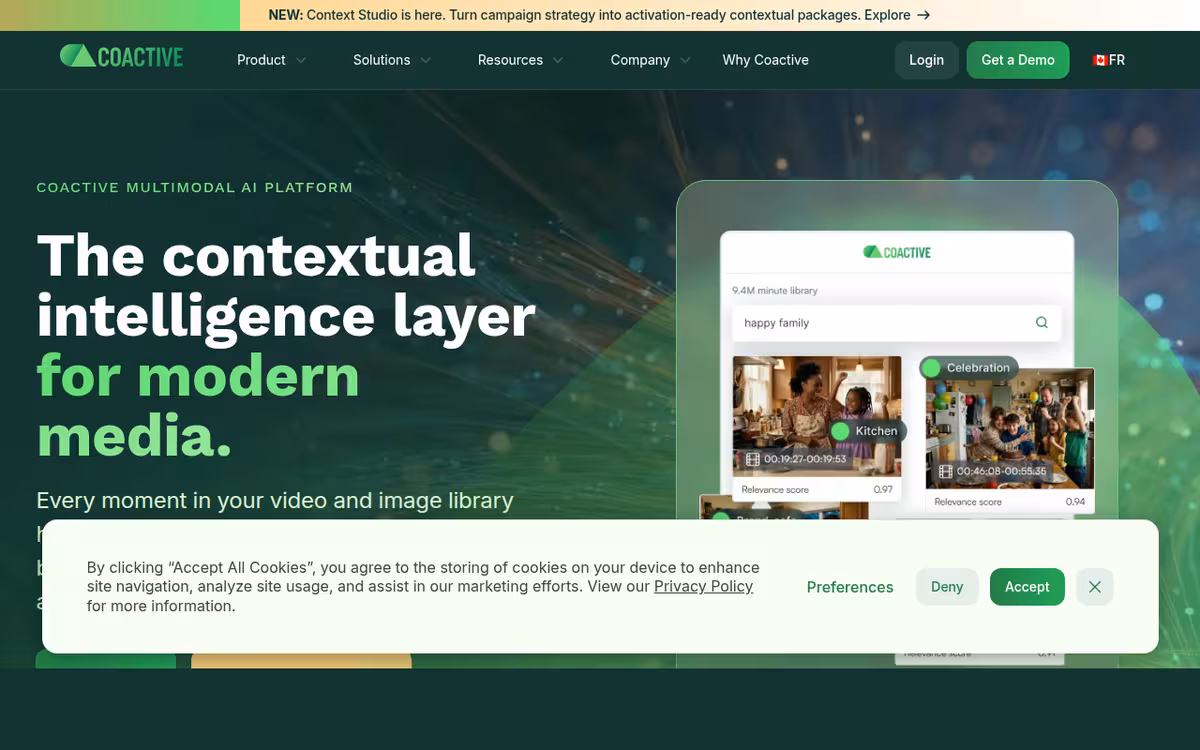
Task: Click the search magnifier icon in mockup
Action: tap(1042, 323)
